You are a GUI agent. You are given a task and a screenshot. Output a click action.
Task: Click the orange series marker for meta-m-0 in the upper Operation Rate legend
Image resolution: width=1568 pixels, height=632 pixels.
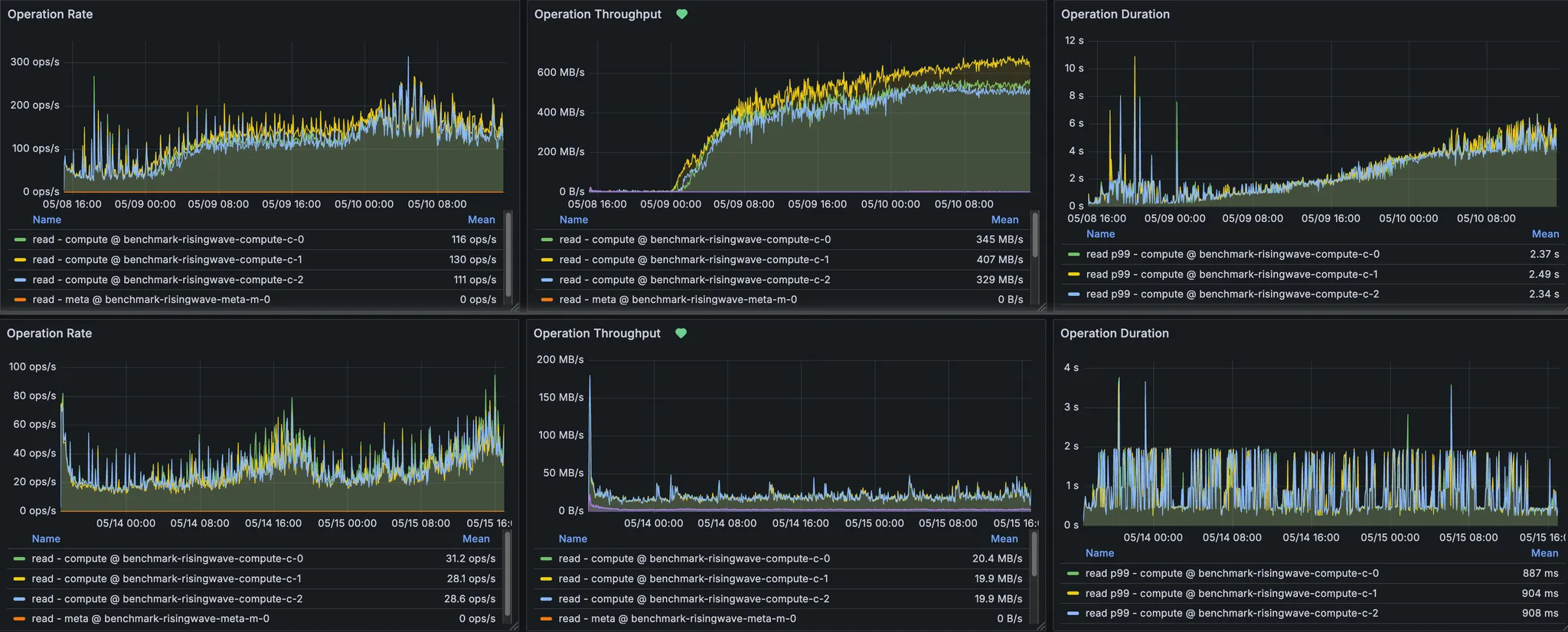point(21,300)
